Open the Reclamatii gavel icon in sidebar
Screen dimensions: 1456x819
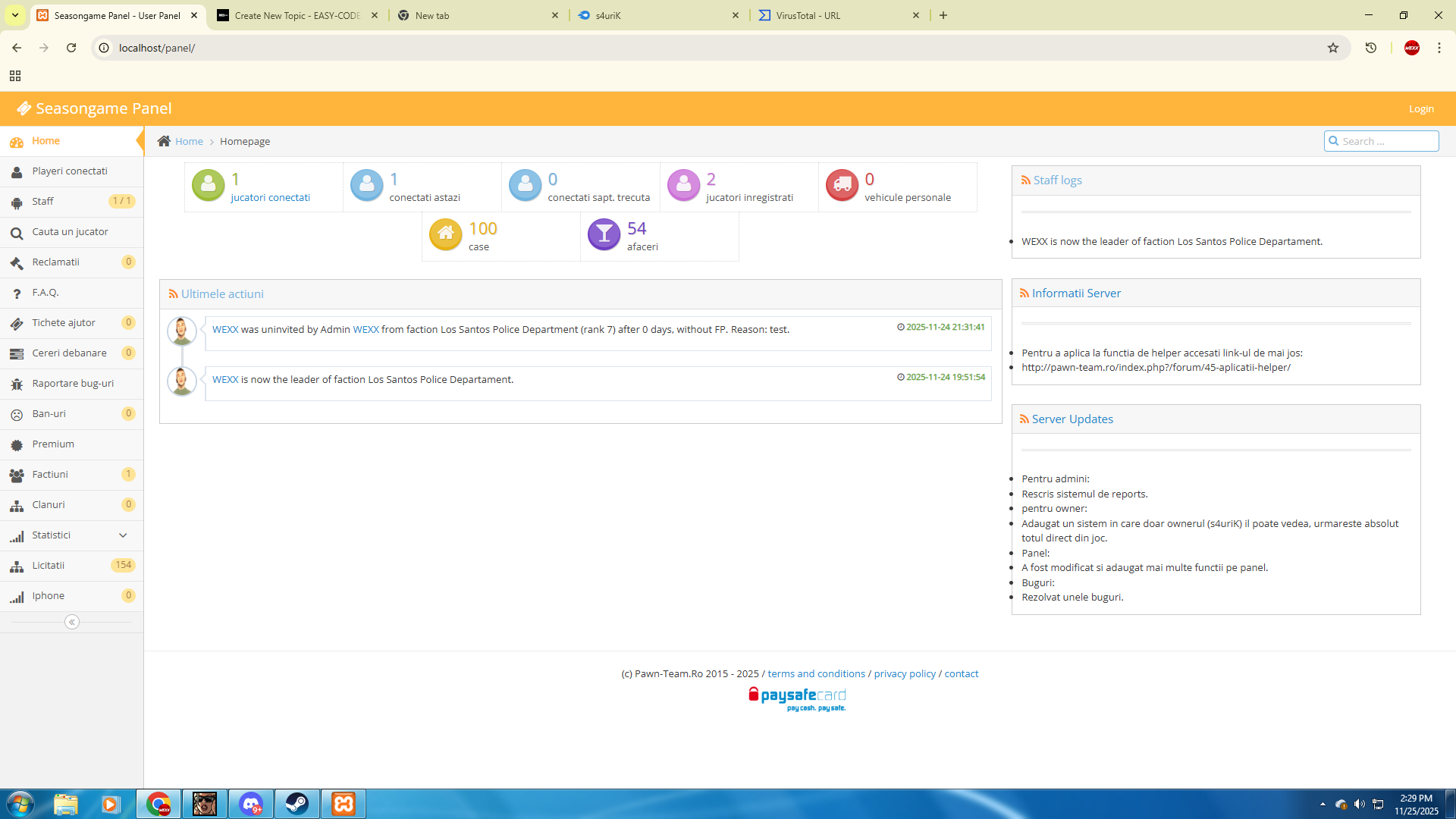click(x=17, y=263)
